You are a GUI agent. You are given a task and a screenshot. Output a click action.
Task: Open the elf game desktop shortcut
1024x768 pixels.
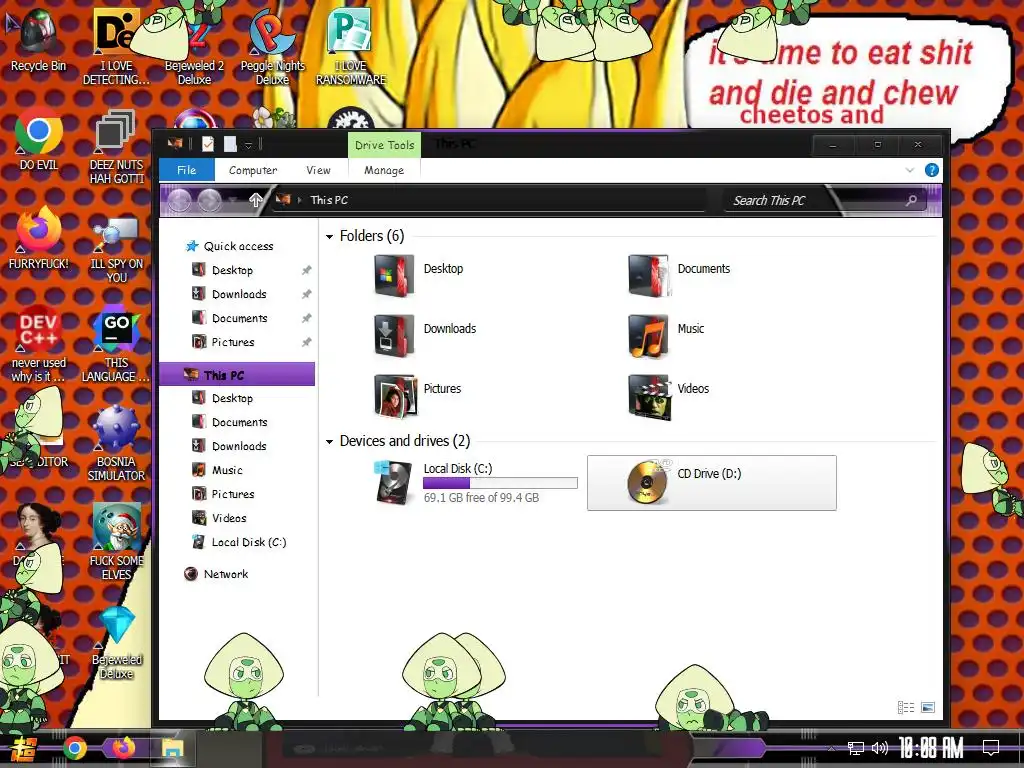116,542
